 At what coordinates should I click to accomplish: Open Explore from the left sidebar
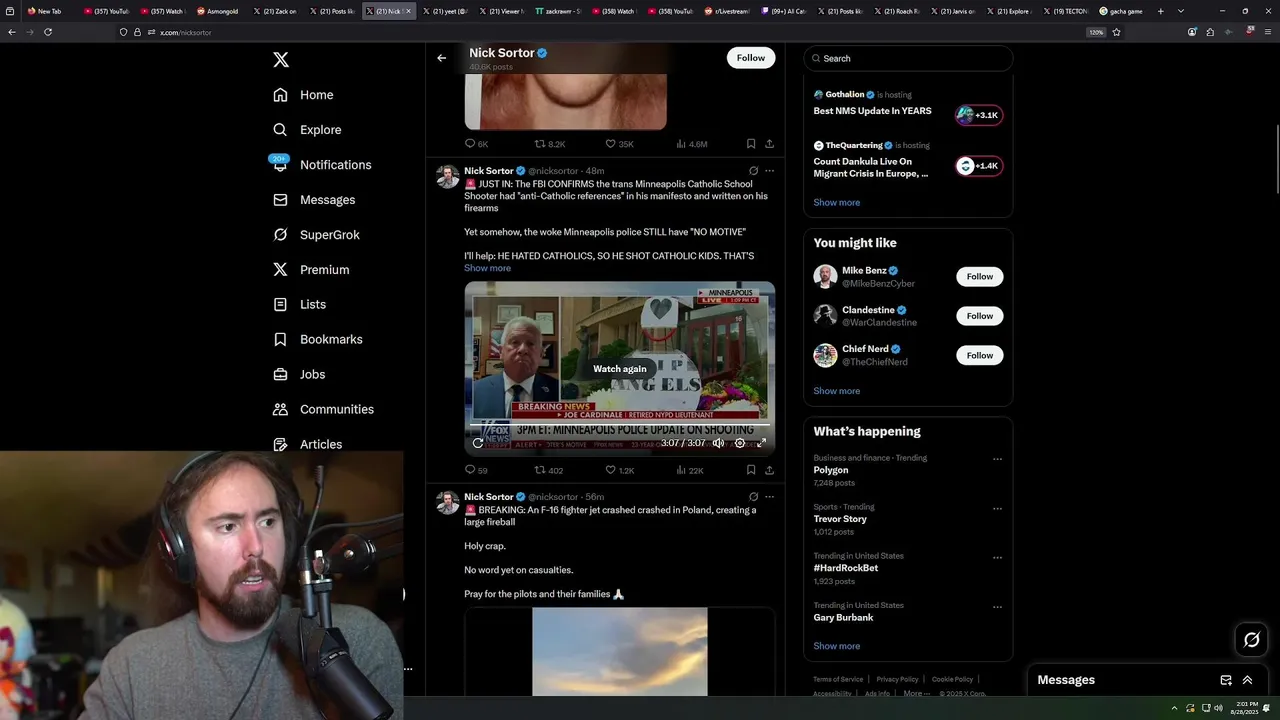tap(307, 130)
